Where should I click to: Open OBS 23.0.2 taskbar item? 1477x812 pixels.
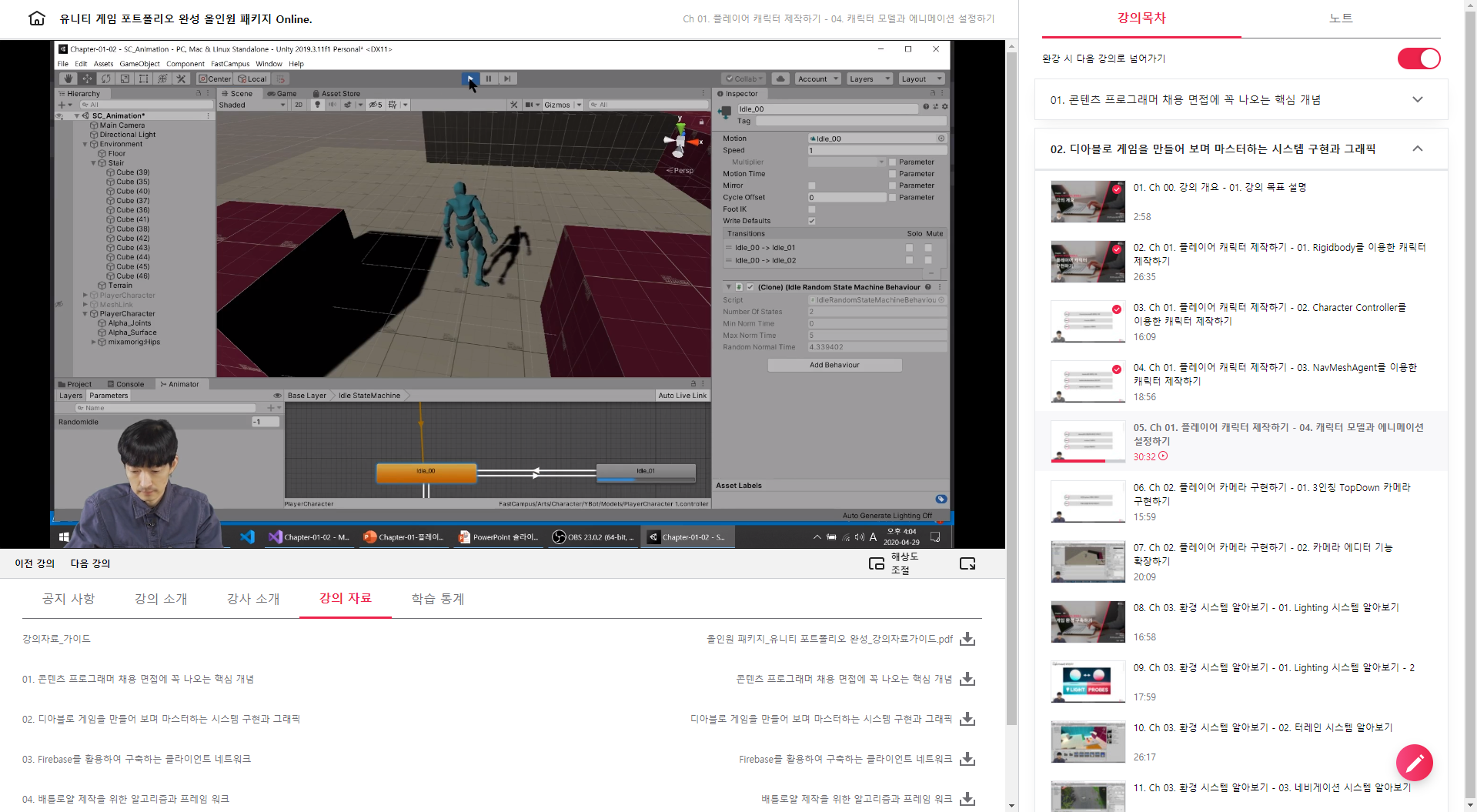coord(593,537)
